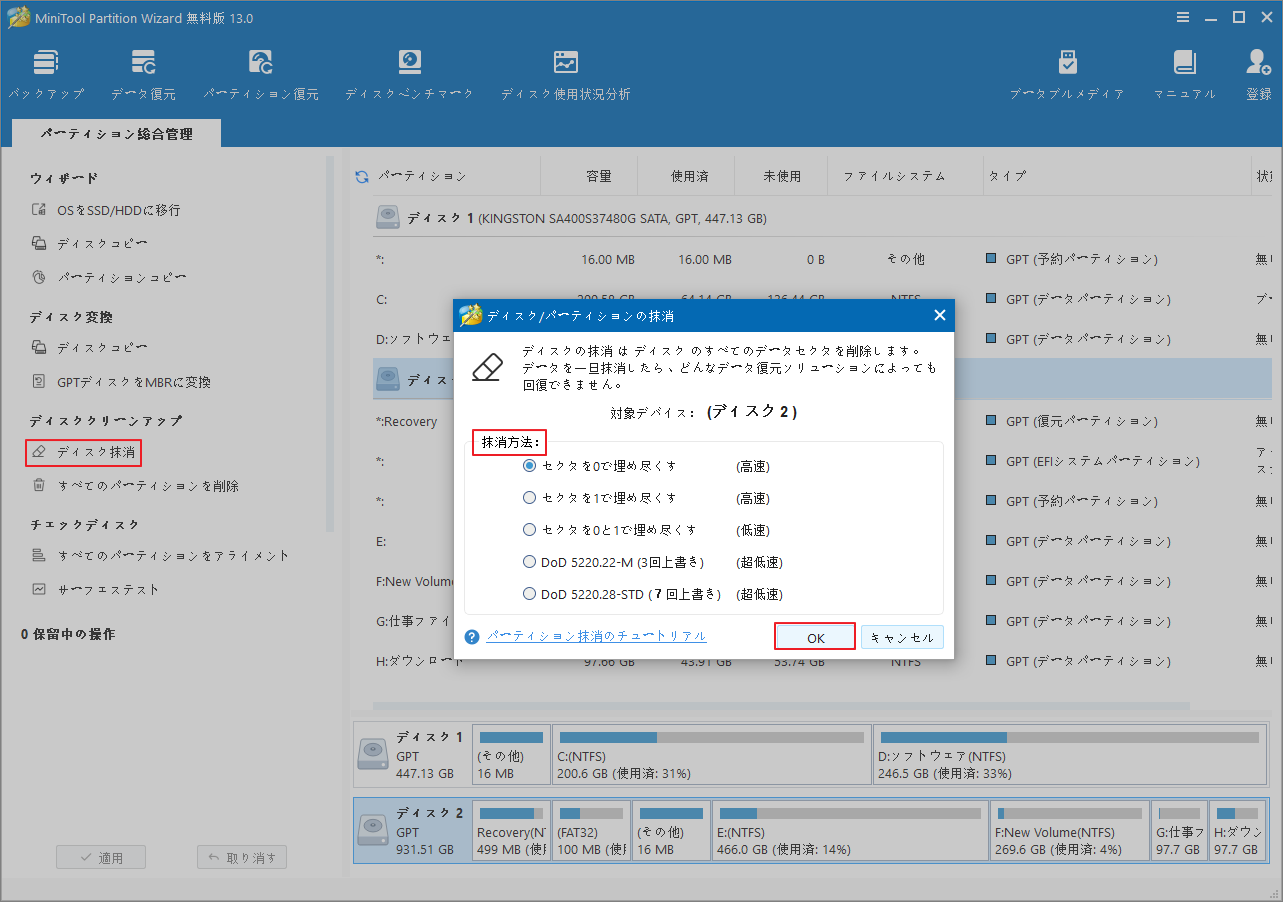
Task: Select セクタを1で埋め尽くす radio option
Action: pos(530,498)
